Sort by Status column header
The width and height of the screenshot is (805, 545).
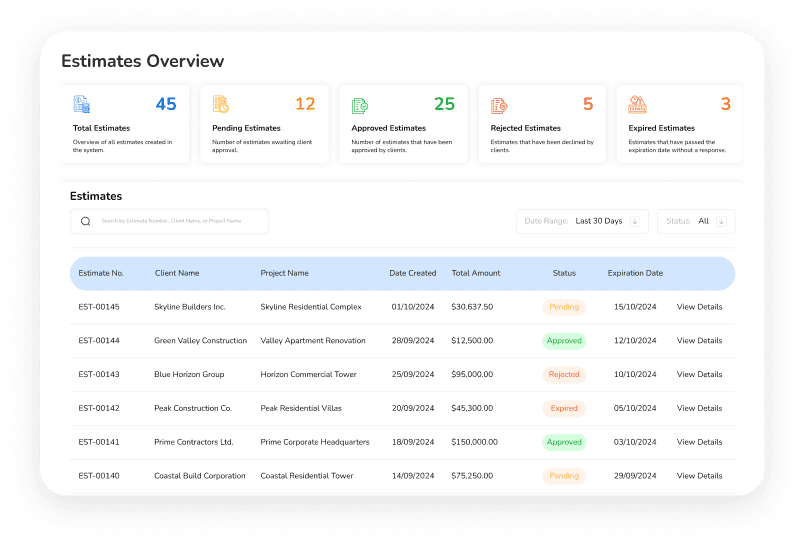click(x=564, y=273)
